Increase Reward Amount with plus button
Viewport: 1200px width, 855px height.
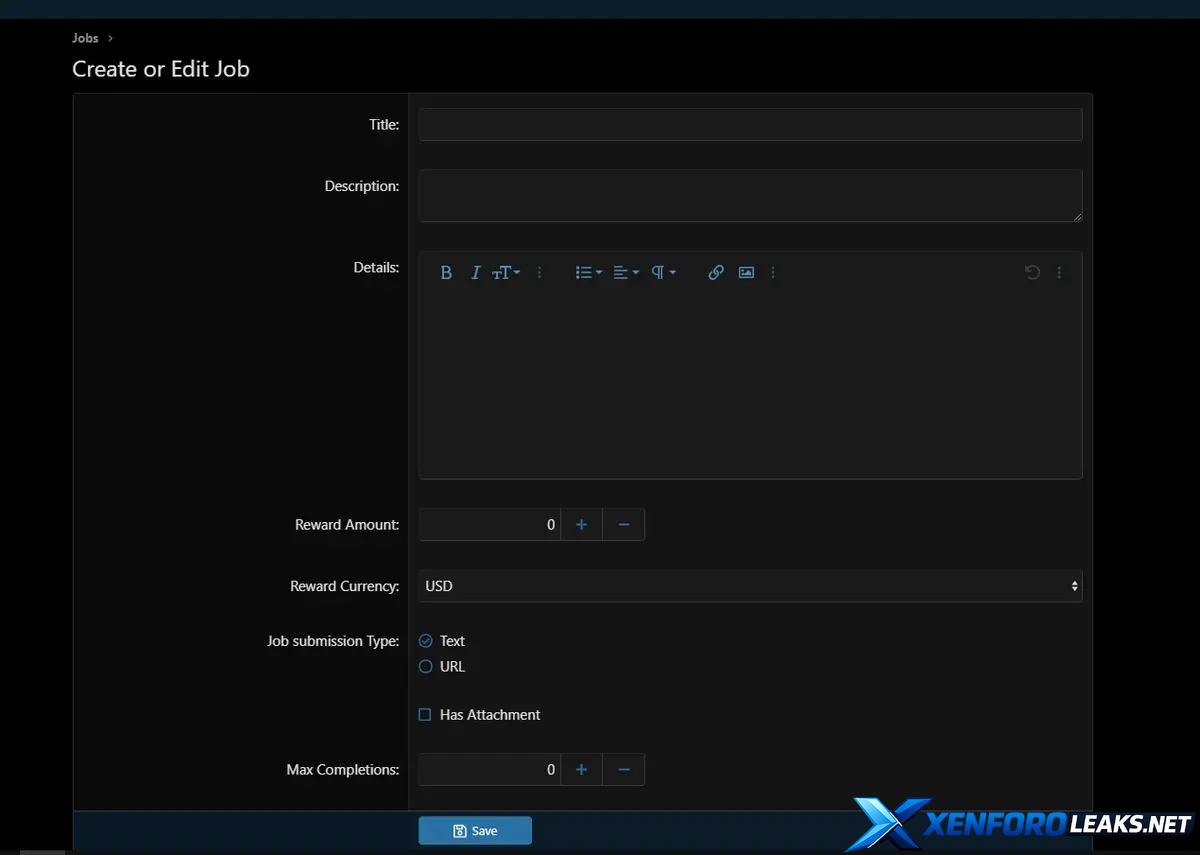point(581,525)
